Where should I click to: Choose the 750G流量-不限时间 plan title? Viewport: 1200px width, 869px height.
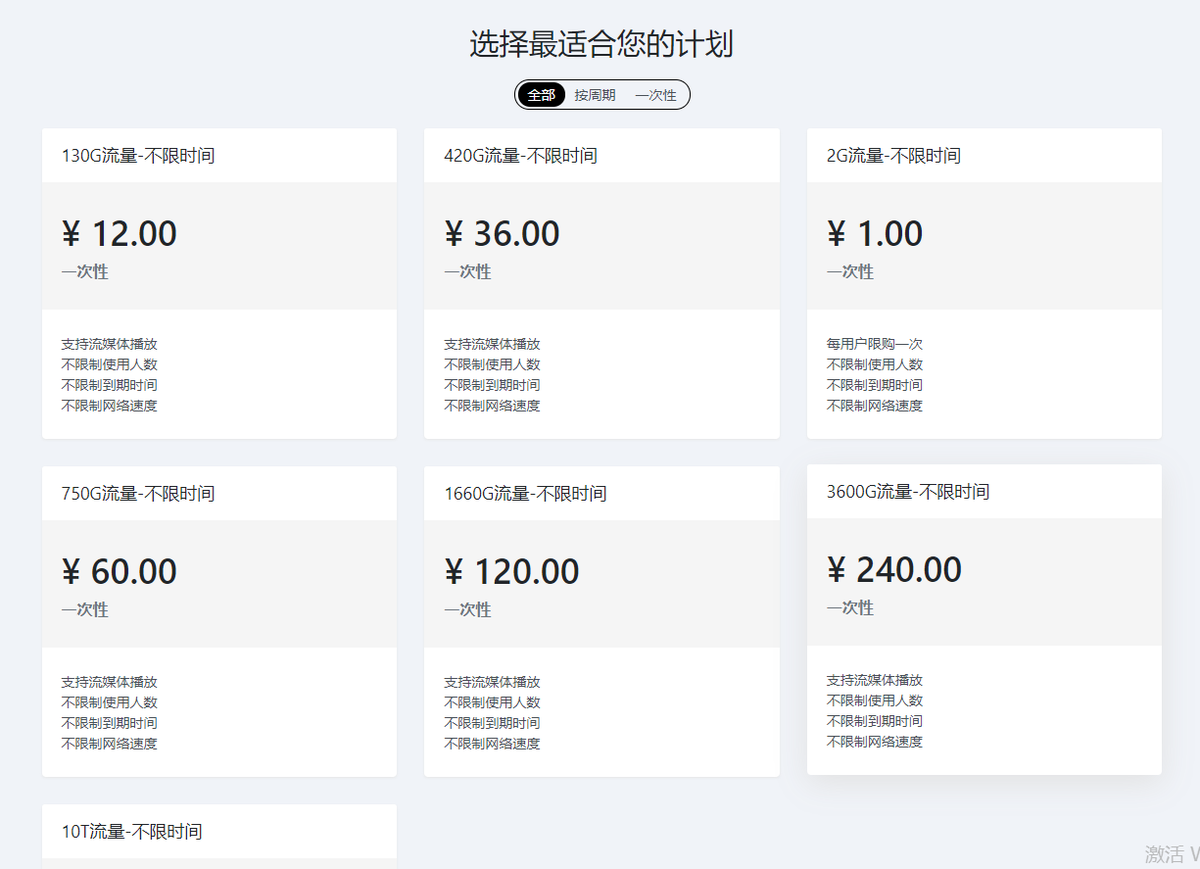(x=138, y=494)
